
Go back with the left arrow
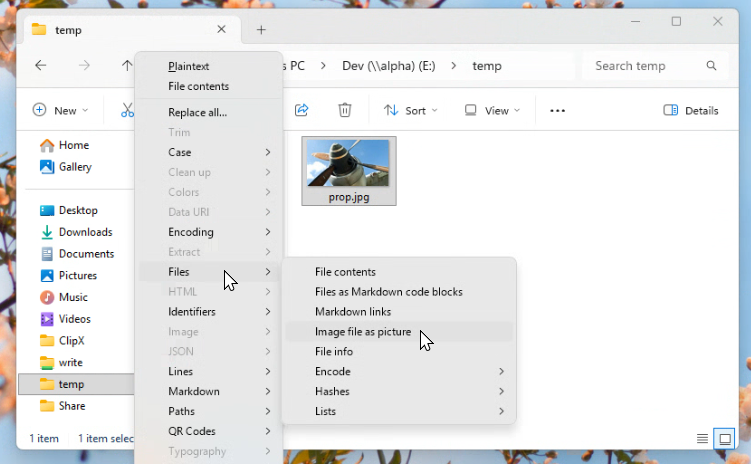point(41,66)
